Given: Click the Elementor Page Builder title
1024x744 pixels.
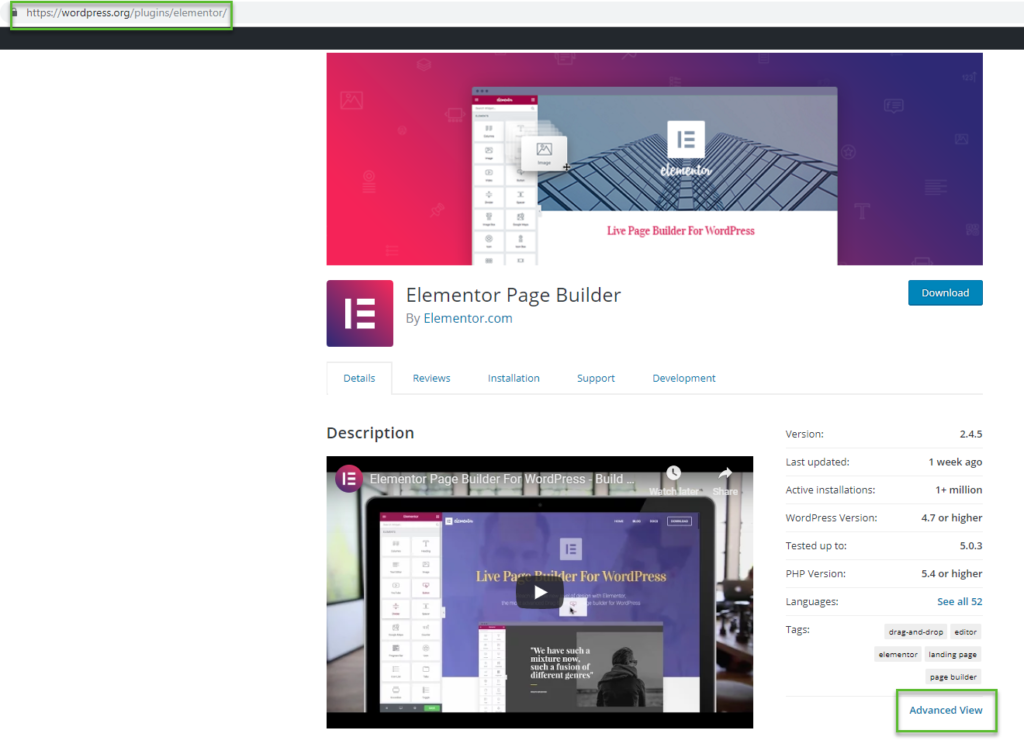Looking at the screenshot, I should 513,295.
